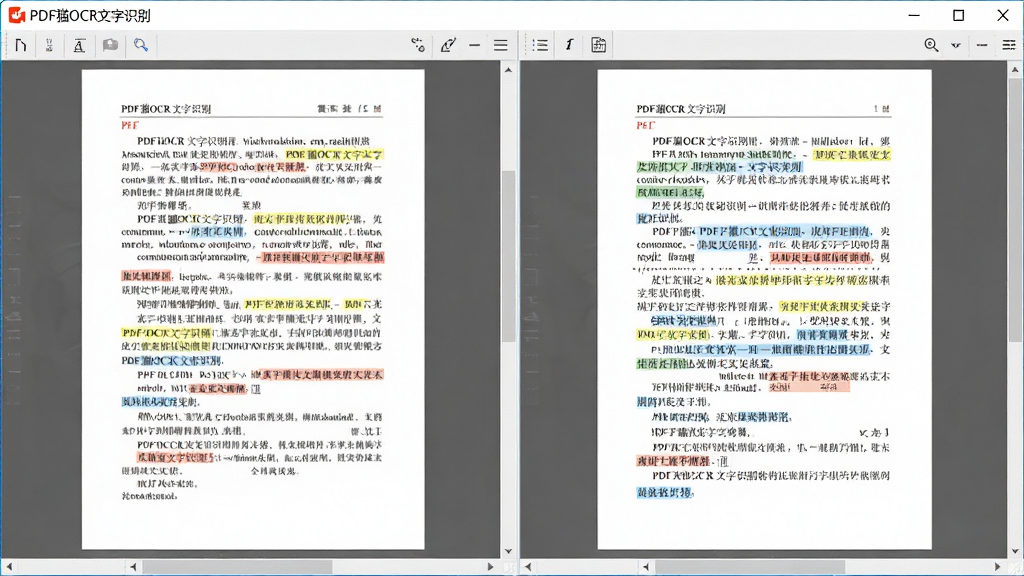Maximize the PDF猫OCR window

(959, 15)
